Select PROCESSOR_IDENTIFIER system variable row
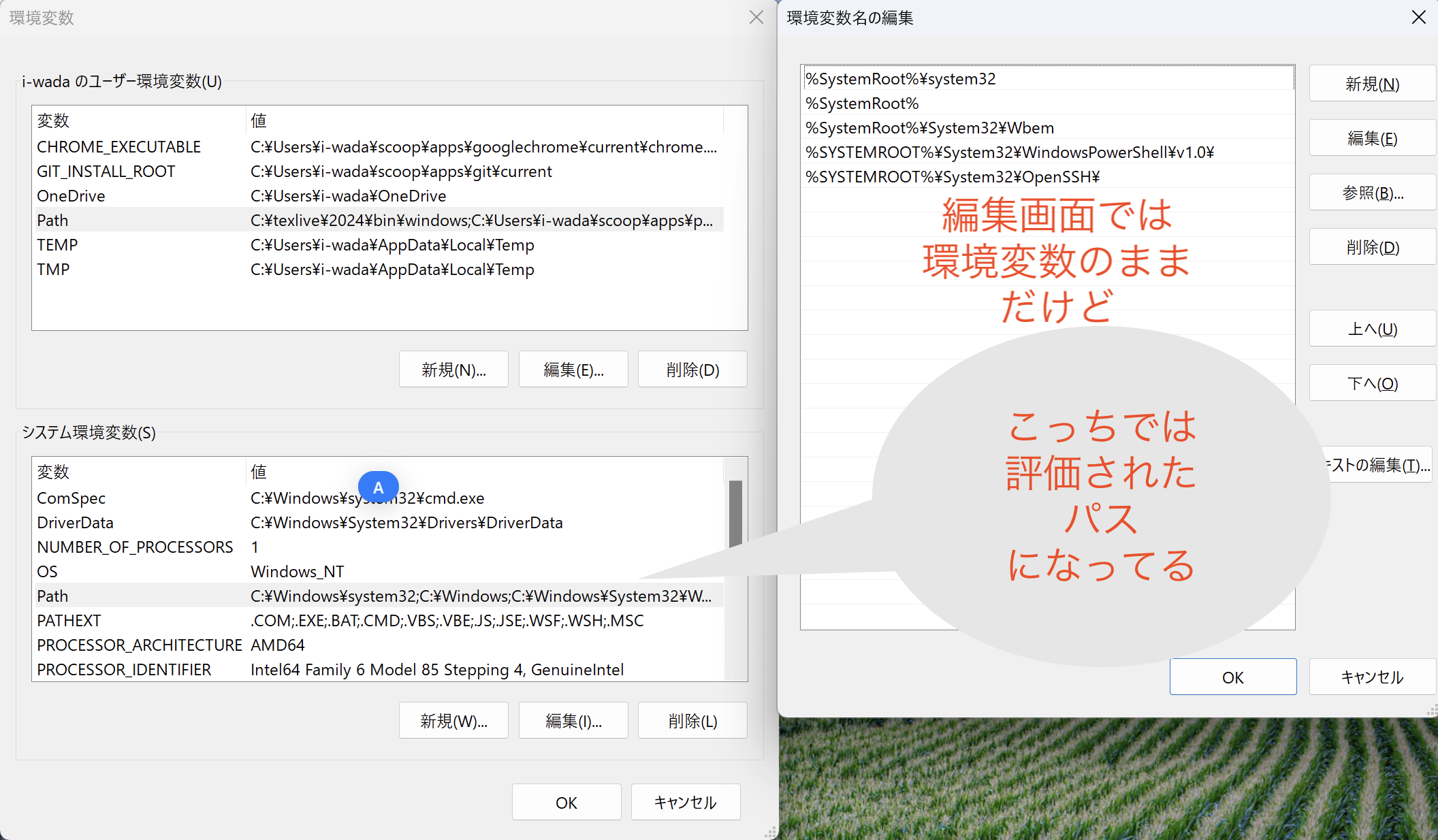This screenshot has height=840, width=1438. (x=379, y=669)
